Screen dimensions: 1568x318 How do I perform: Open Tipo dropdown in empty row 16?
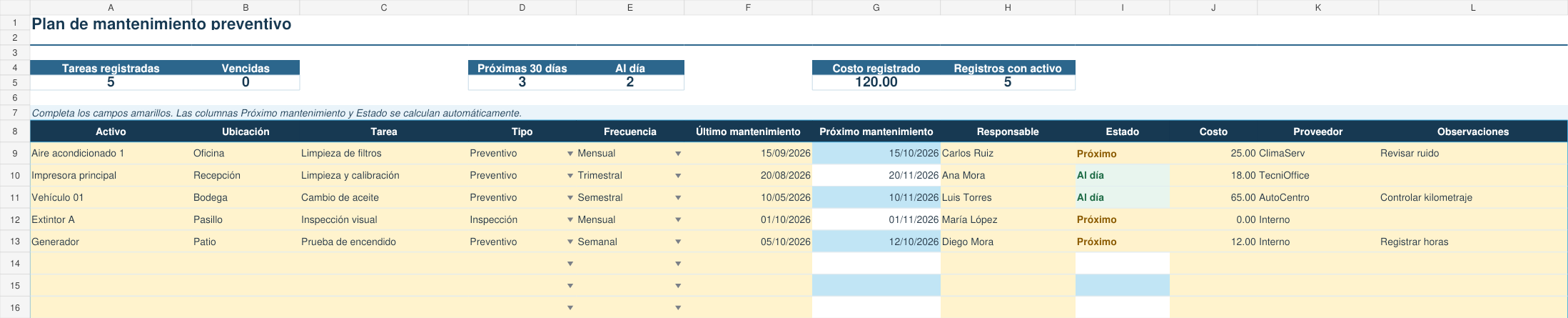pyautogui.click(x=570, y=308)
